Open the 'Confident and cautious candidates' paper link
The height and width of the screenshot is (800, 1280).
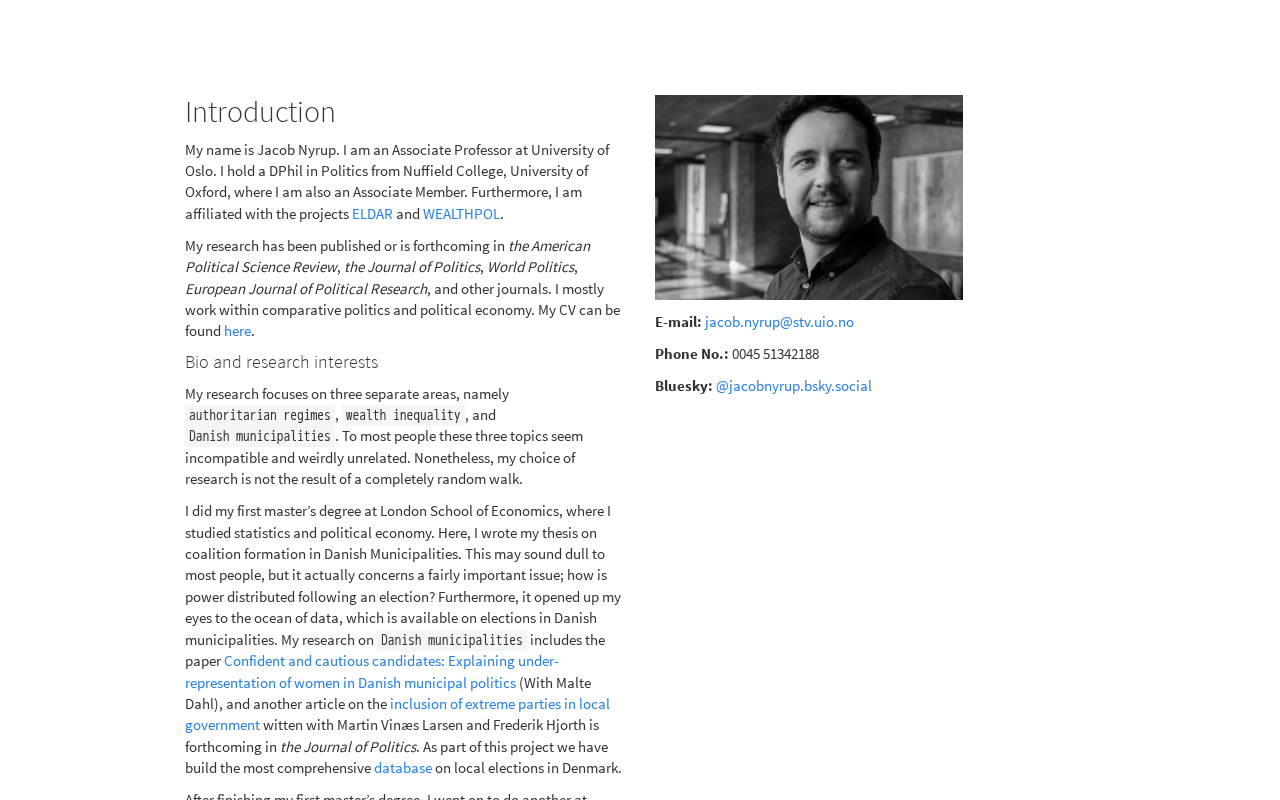tap(391, 662)
